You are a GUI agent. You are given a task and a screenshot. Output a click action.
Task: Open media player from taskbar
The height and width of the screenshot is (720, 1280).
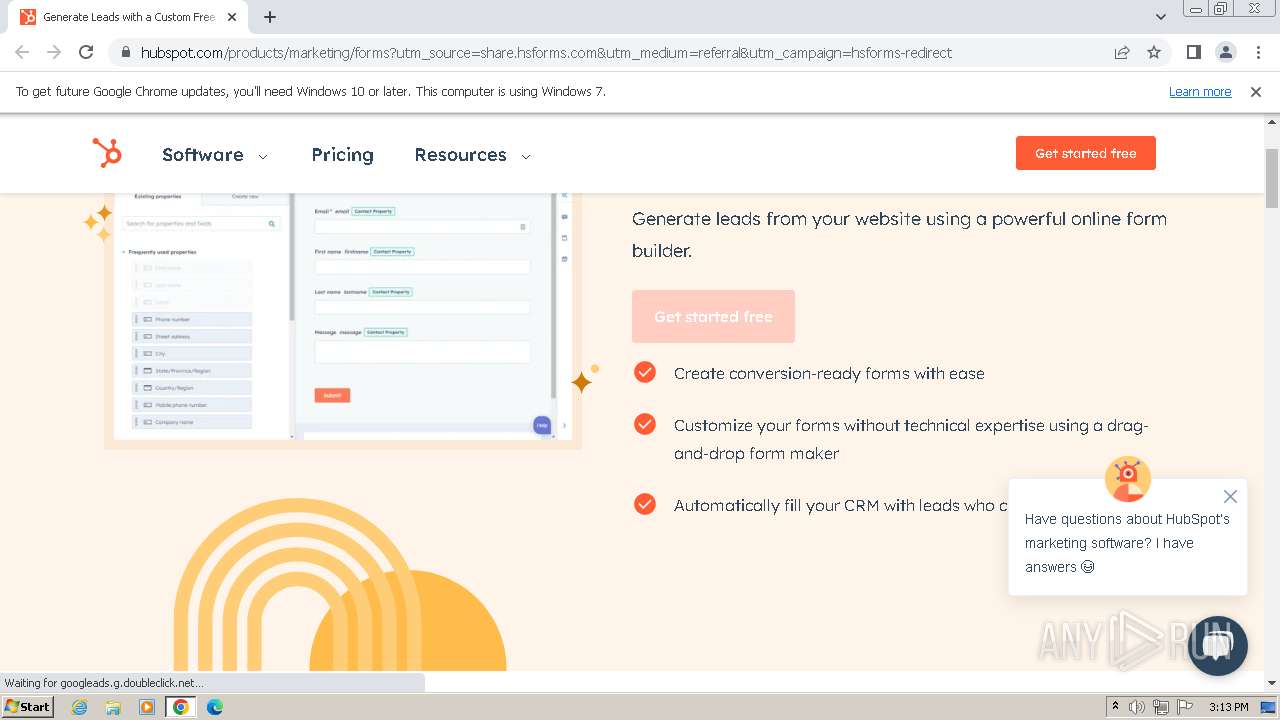click(x=147, y=707)
